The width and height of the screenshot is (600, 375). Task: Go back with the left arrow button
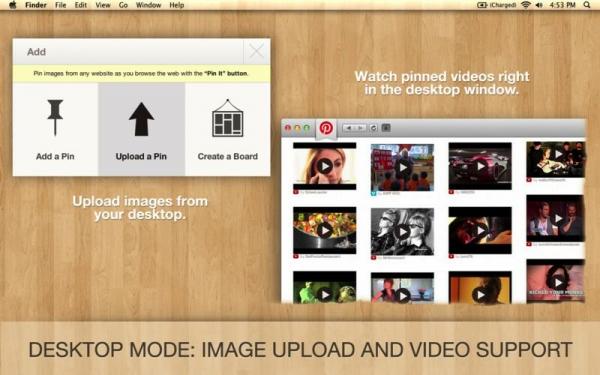pos(348,128)
